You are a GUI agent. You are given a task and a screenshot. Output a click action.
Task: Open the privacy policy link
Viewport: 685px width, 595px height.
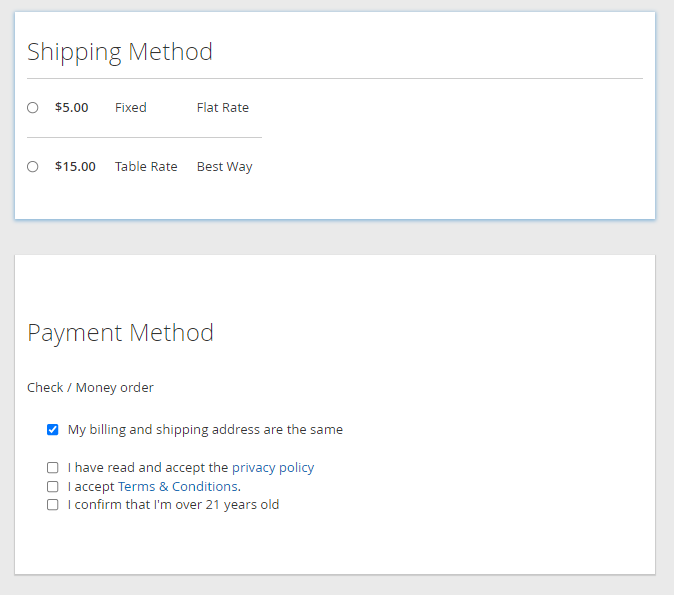pyautogui.click(x=273, y=468)
